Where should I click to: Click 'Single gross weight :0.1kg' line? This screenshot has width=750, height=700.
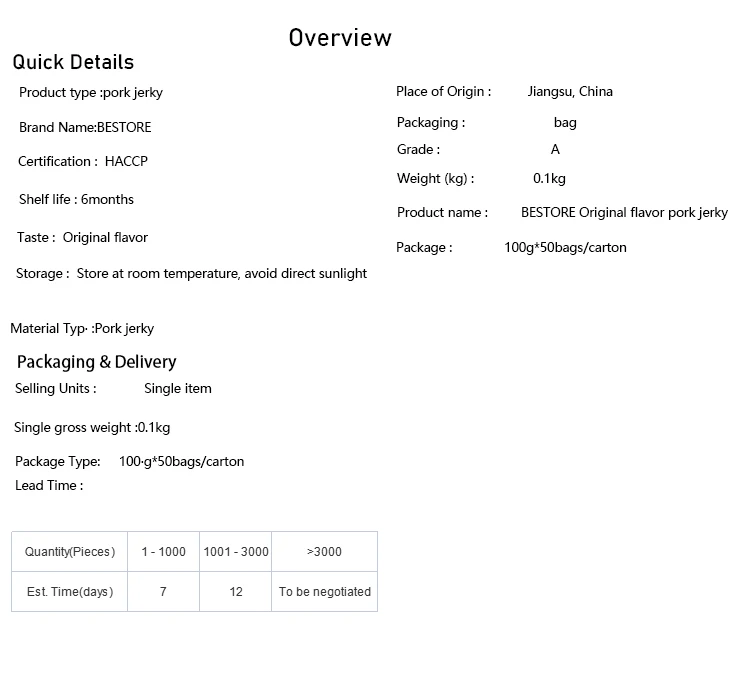click(92, 427)
